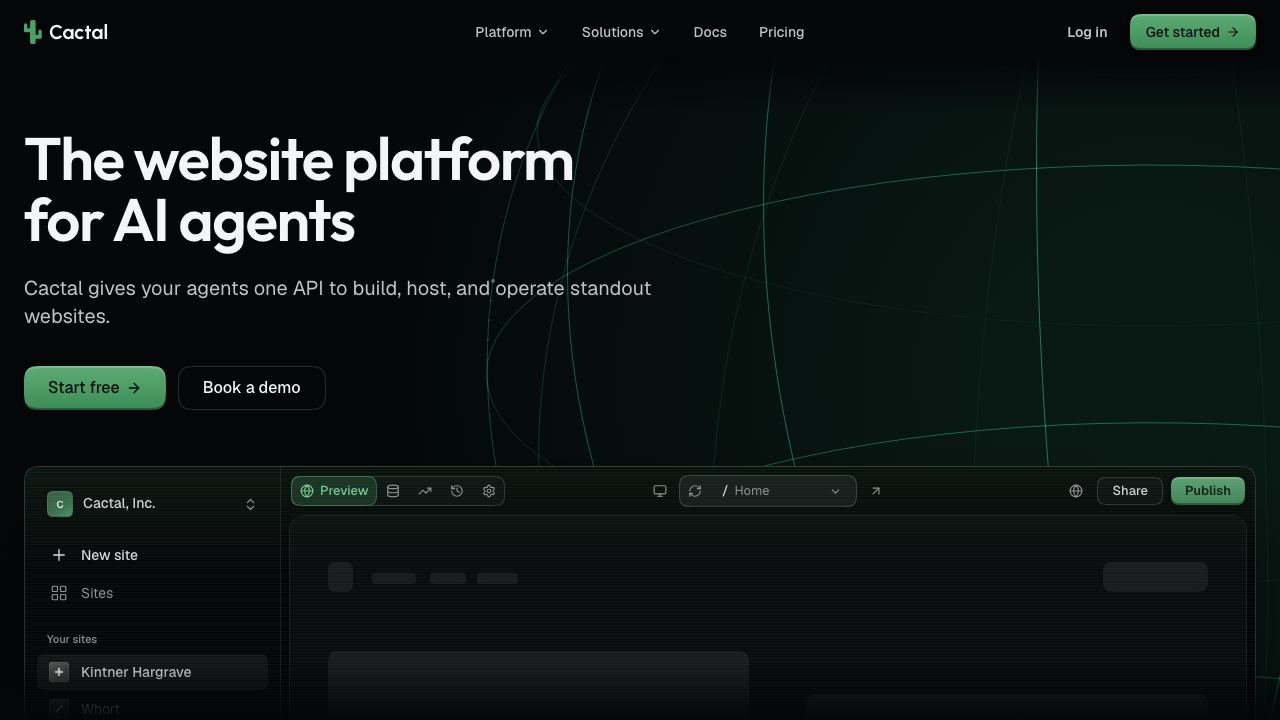Switch to the Preview tab

334,491
